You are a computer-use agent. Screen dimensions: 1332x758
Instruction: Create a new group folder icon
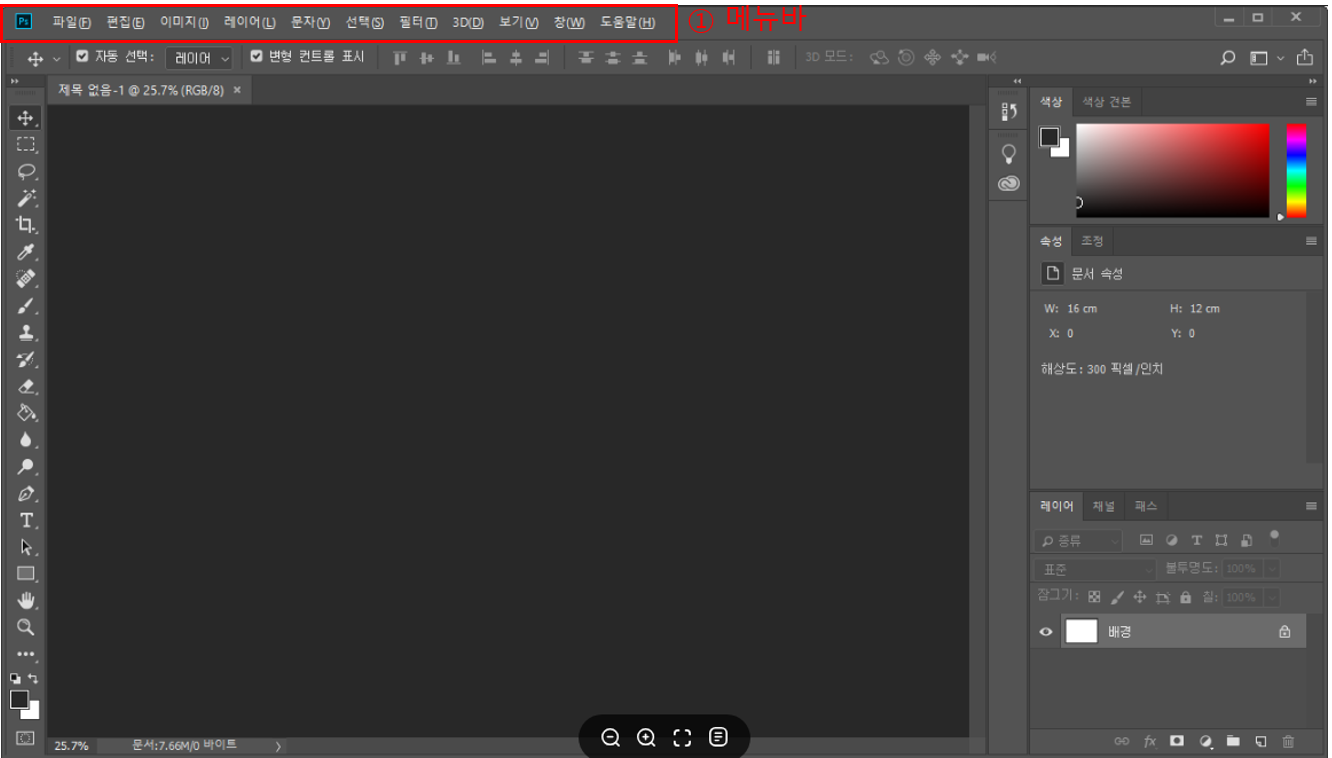pos(1233,741)
